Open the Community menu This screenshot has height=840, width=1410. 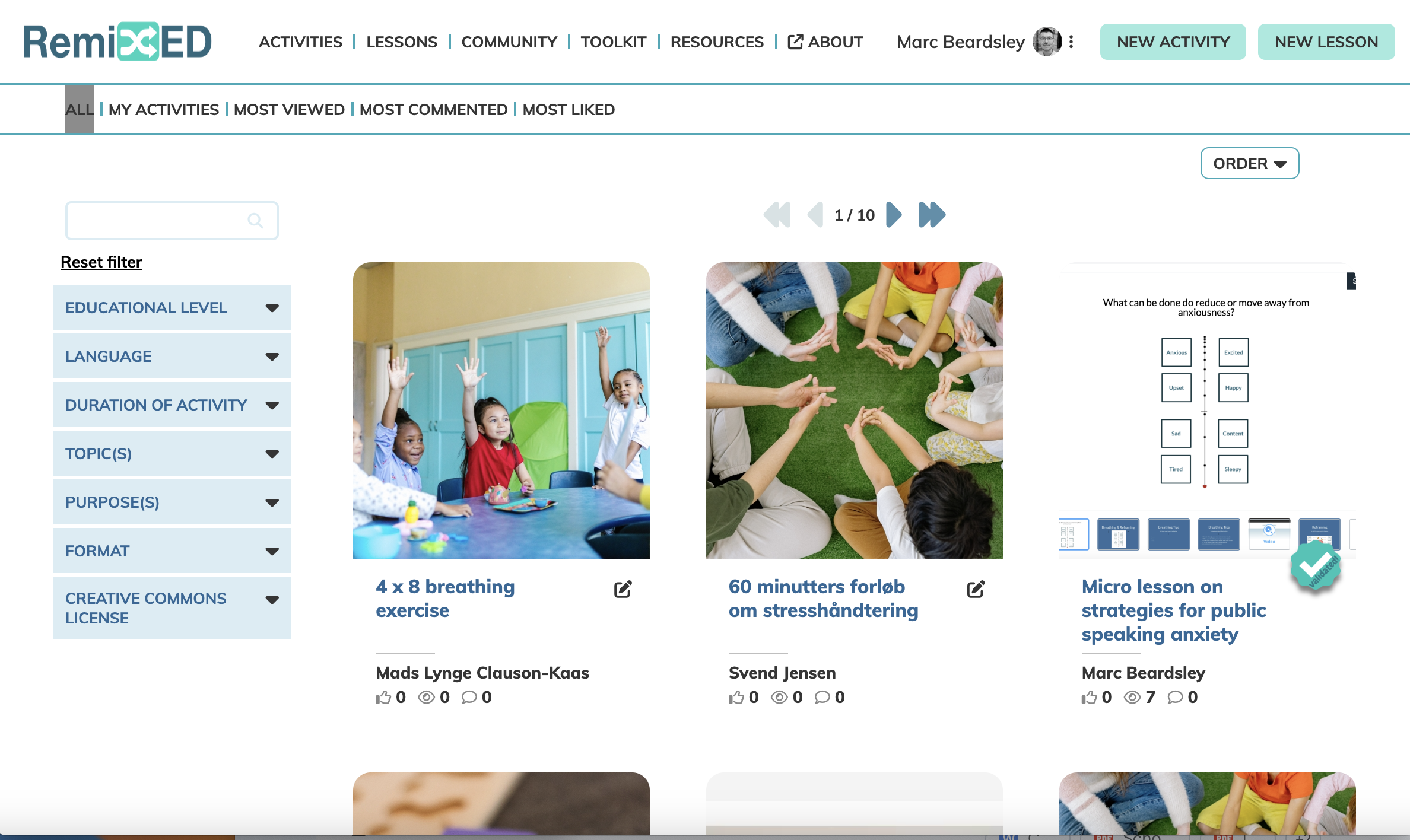(509, 42)
